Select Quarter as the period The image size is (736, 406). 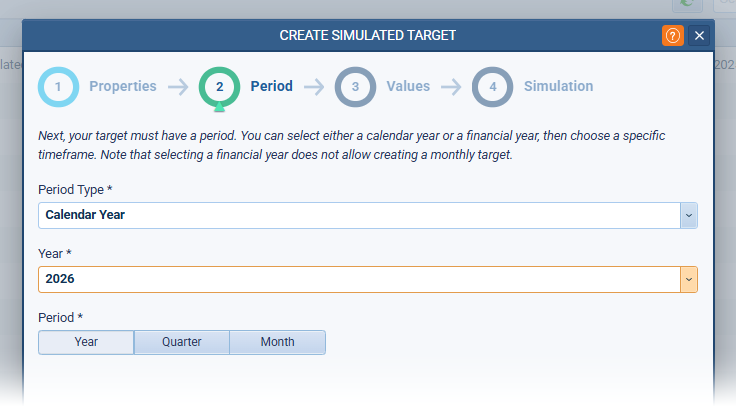(182, 342)
